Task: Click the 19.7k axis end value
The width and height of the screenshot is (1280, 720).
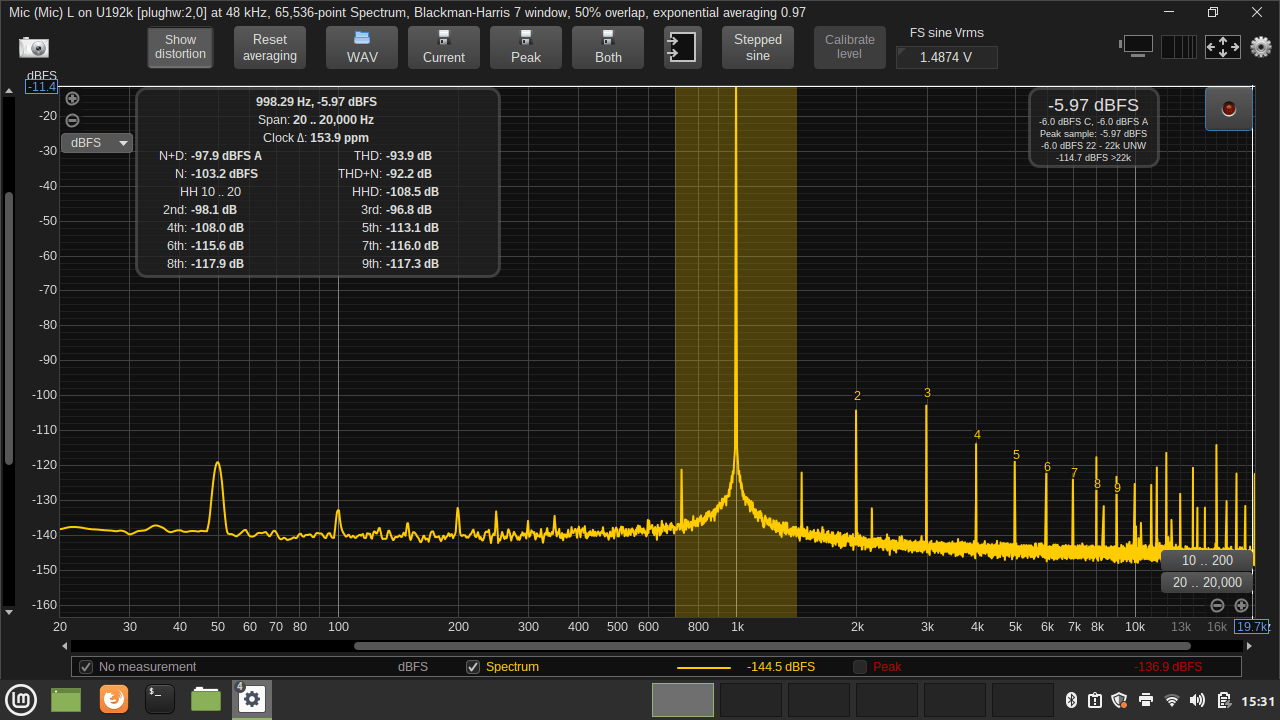Action: tap(1251, 627)
